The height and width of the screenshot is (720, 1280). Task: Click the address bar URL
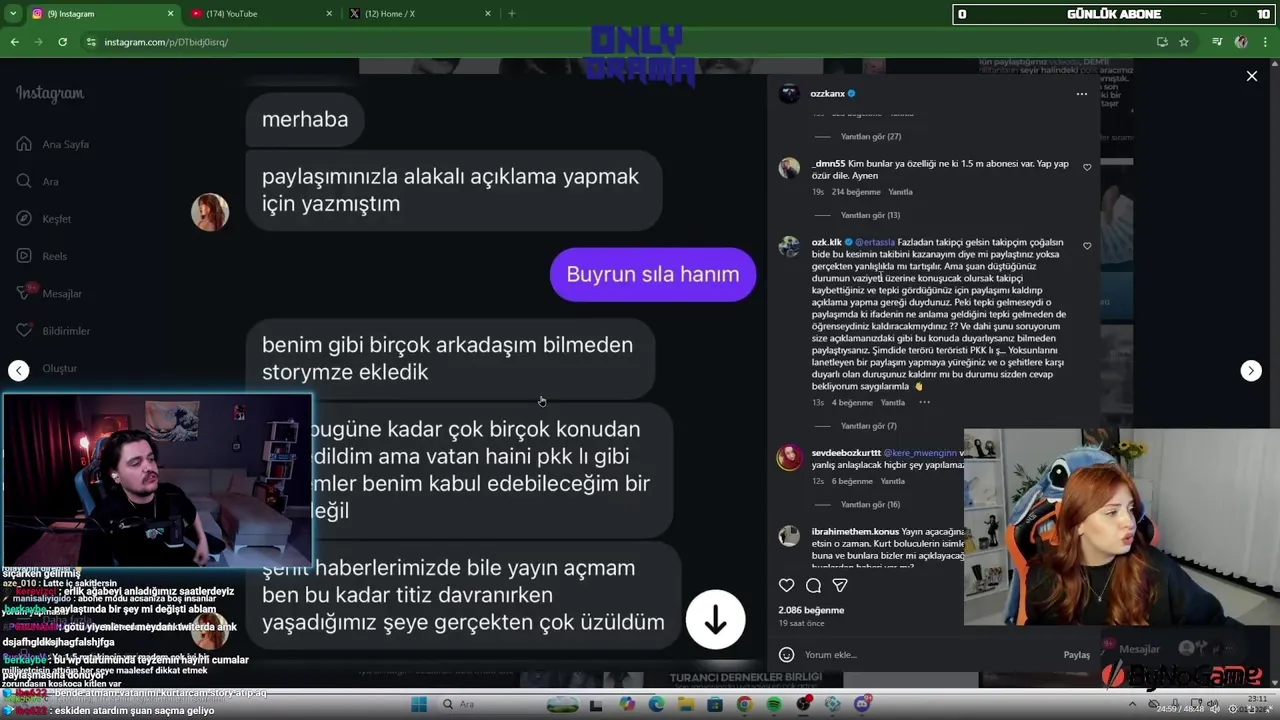[166, 42]
